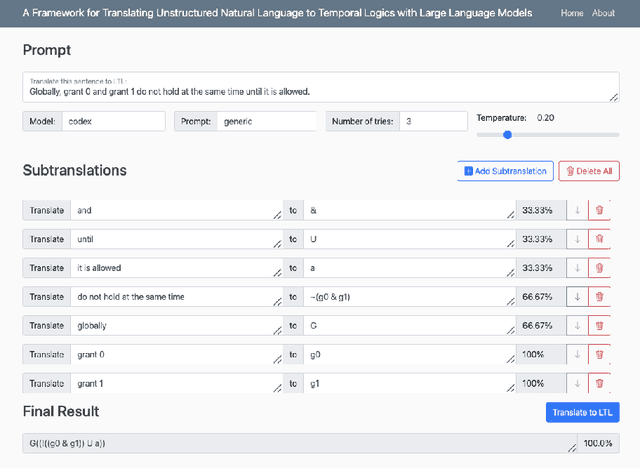Click the Model input field with codex
Screen dimensions: 640x469
pos(113,121)
